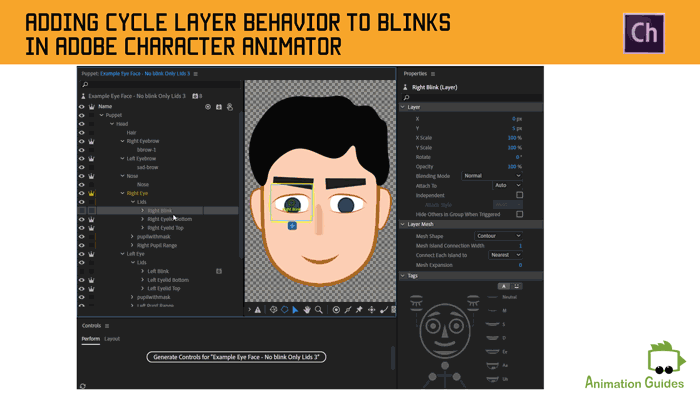Screen dimensions: 700x394
Task: Toggle visibility of the Head group
Action: pyautogui.click(x=82, y=124)
